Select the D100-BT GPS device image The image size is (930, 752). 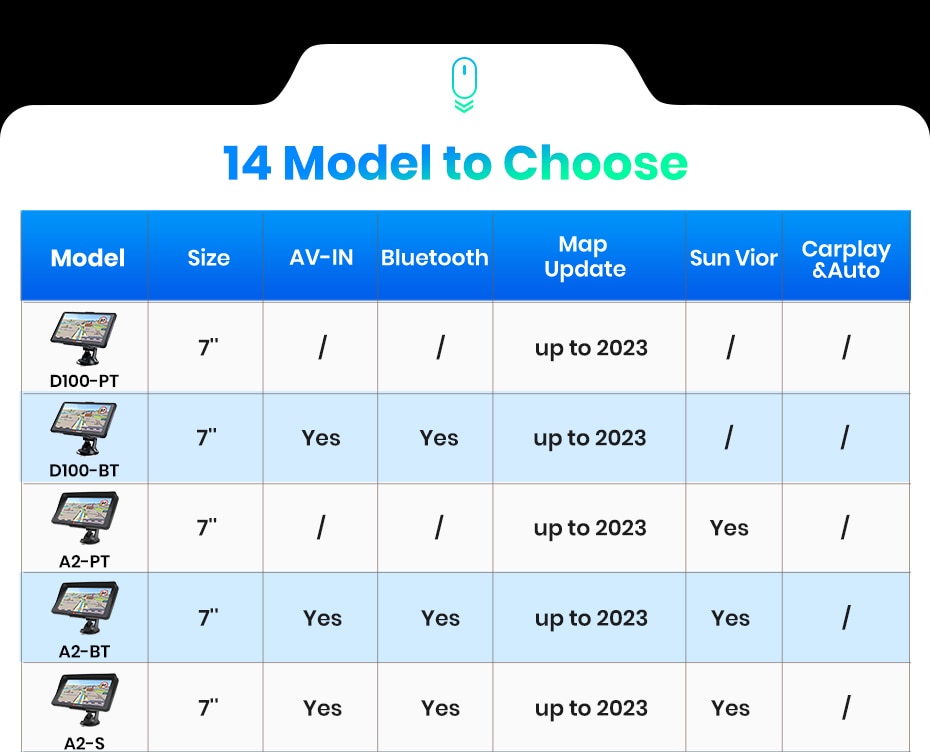pyautogui.click(x=84, y=428)
